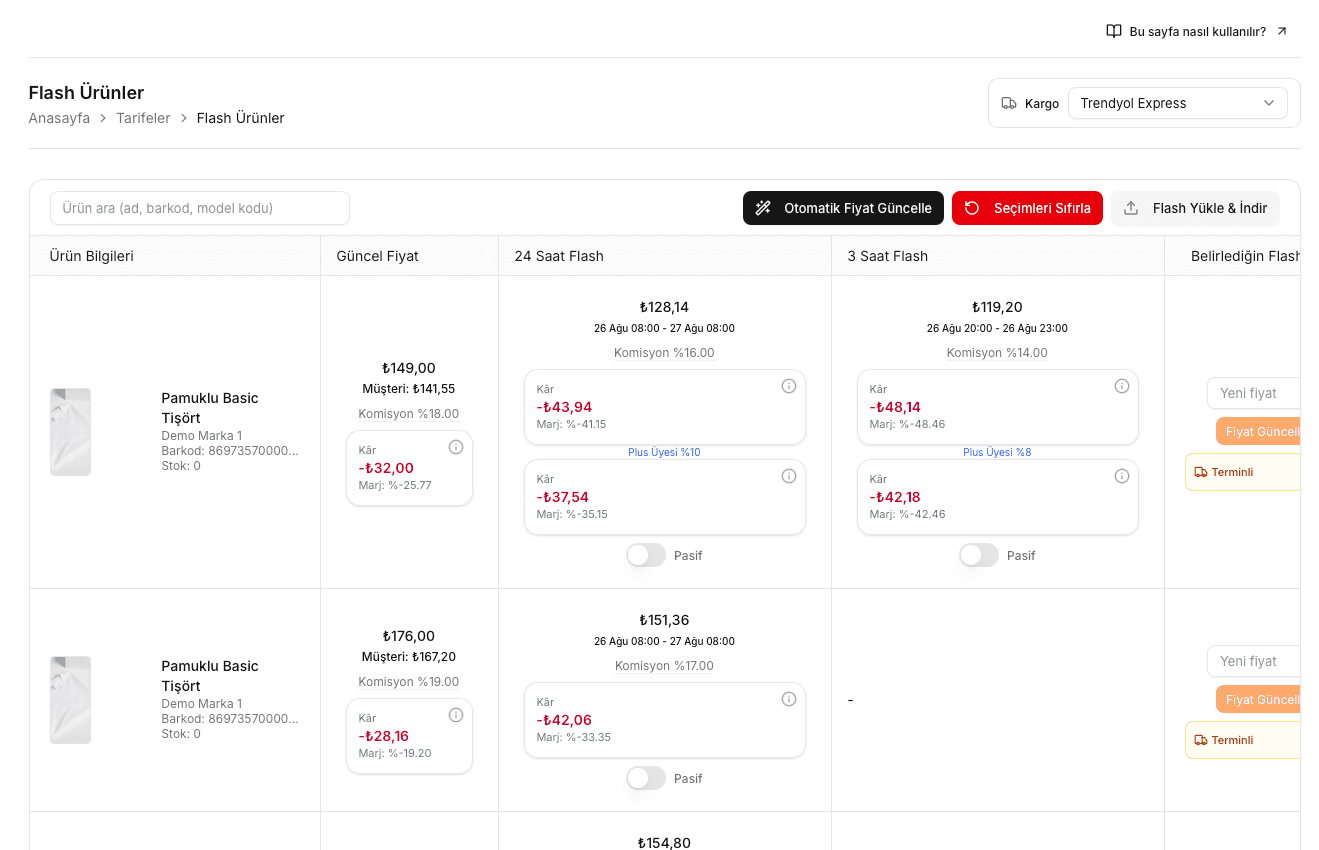Click Yeni fiyat input in ₺176,00 row
The image size is (1319, 850).
pyautogui.click(x=1254, y=661)
